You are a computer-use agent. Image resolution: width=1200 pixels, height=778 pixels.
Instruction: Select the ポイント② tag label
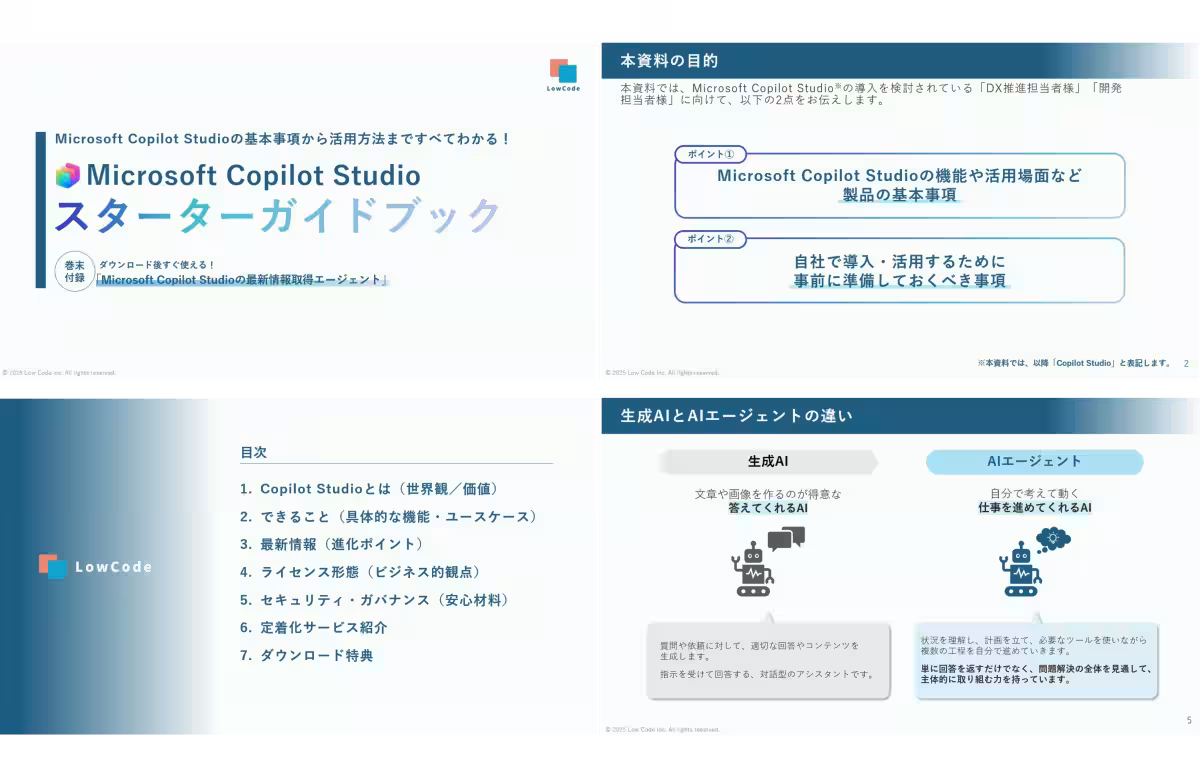pos(710,239)
